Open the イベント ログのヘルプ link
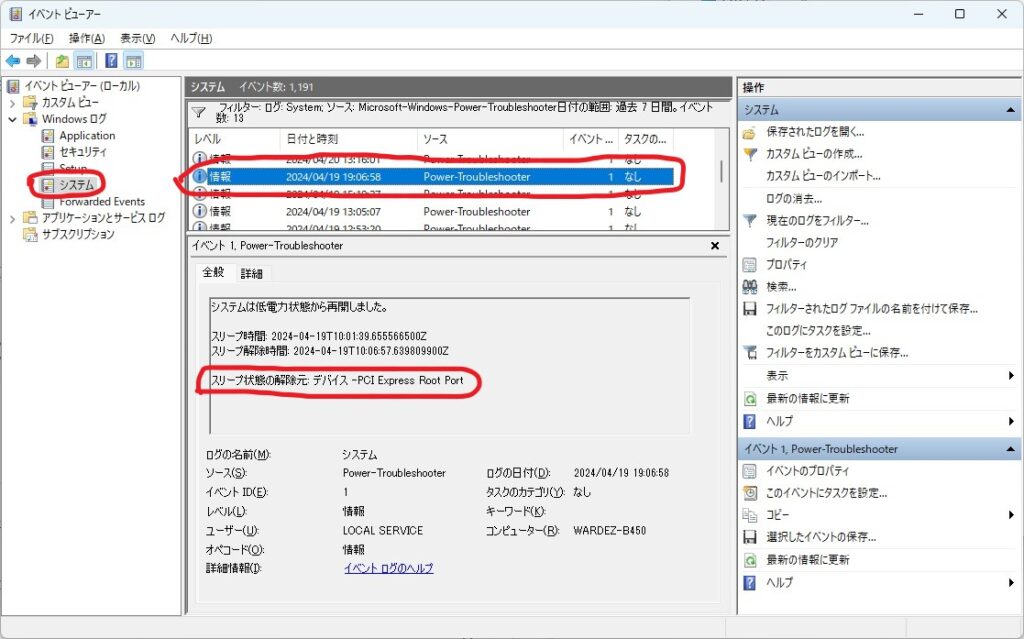 tap(388, 568)
